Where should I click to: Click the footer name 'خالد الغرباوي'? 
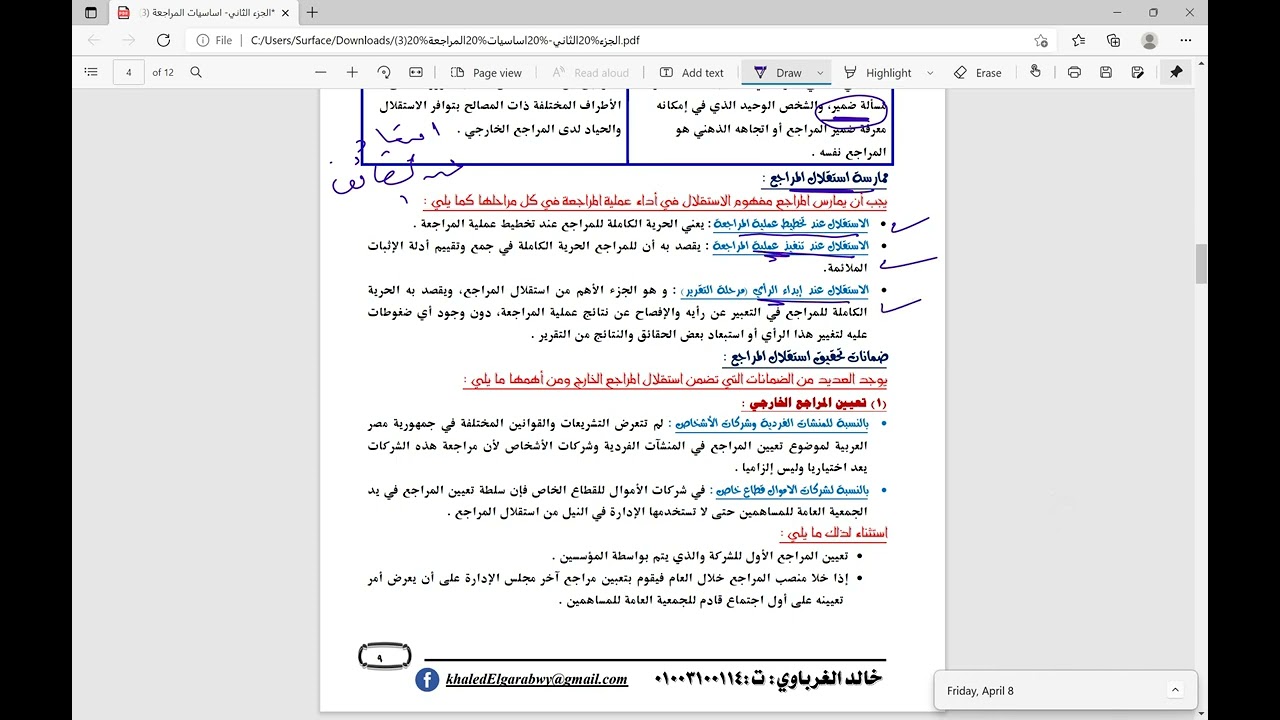[830, 678]
